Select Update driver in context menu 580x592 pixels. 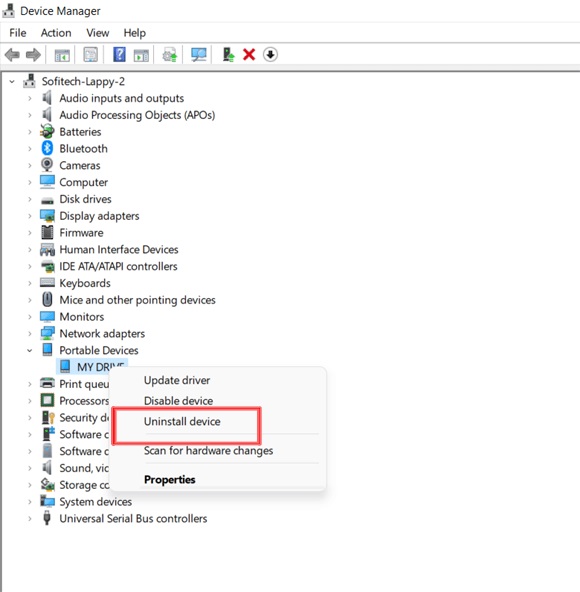click(177, 380)
